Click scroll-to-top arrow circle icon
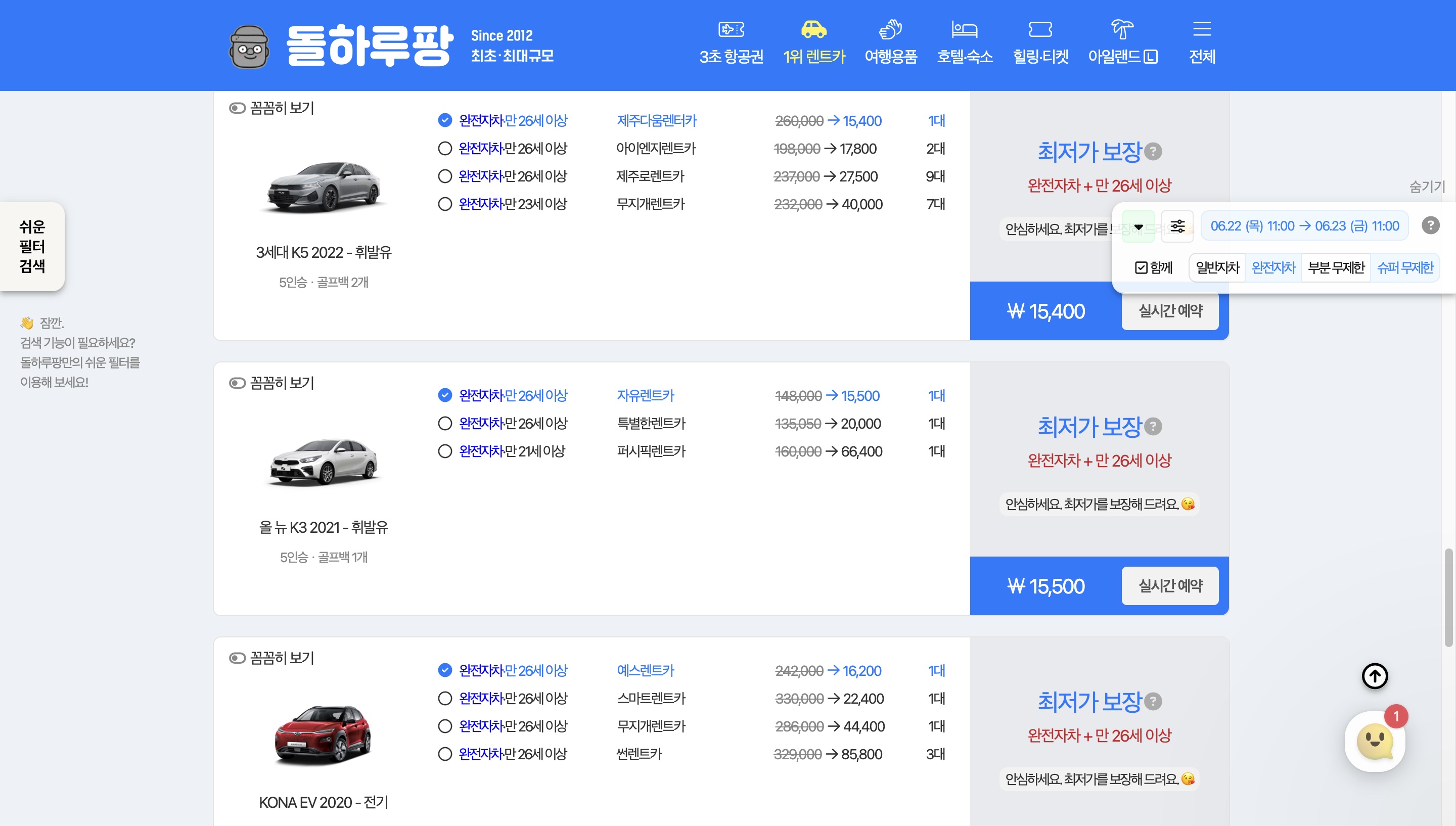 click(1374, 676)
